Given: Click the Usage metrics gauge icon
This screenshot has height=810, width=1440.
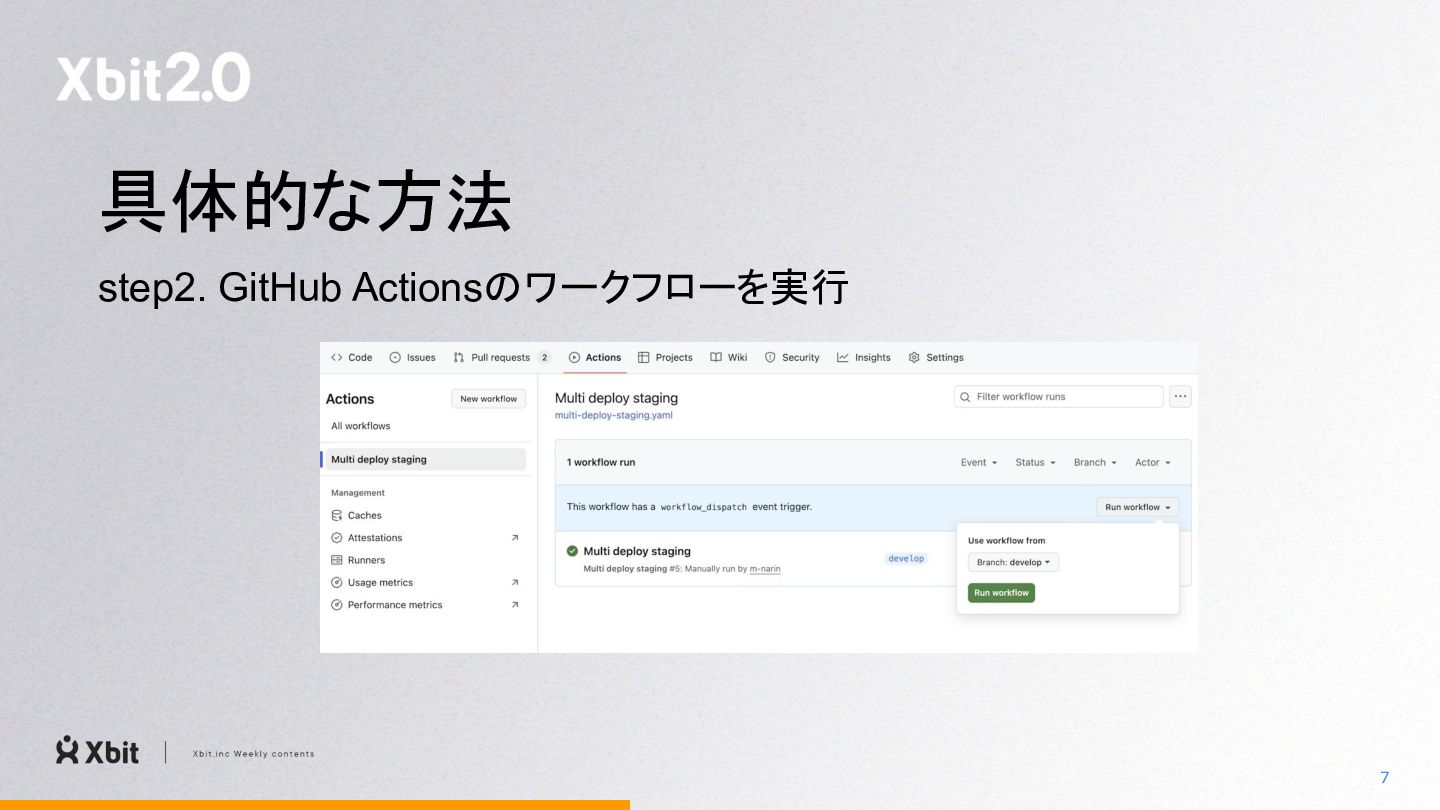Looking at the screenshot, I should tap(337, 582).
